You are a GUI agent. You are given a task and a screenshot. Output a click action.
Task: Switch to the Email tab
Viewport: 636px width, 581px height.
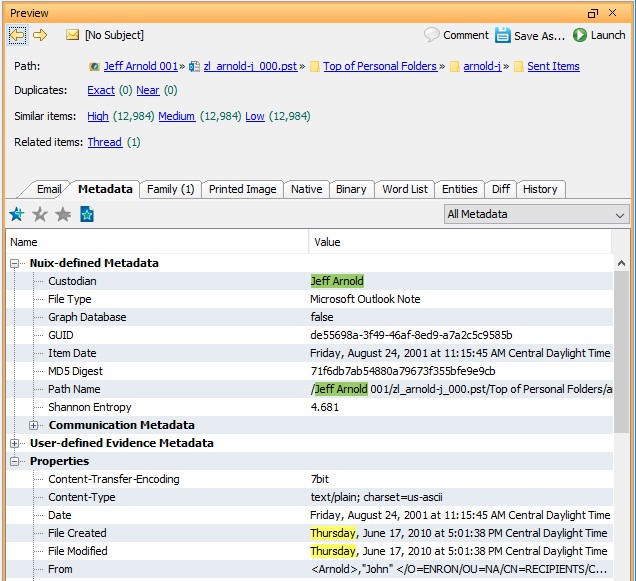tap(49, 189)
